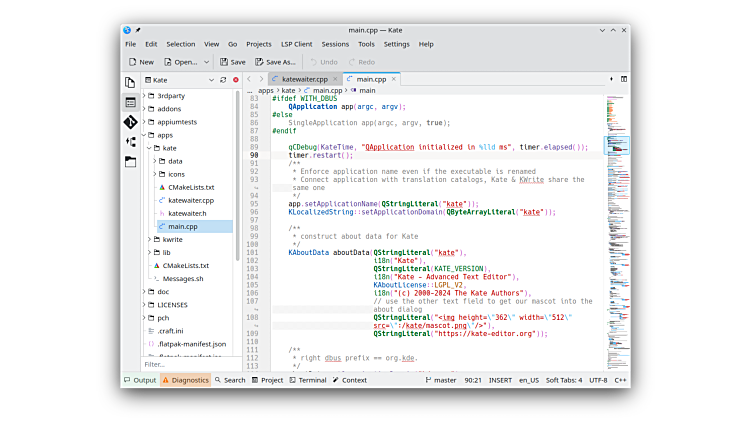The height and width of the screenshot is (423, 752).
Task: Click Save As button in toolbar
Action: (x=275, y=62)
